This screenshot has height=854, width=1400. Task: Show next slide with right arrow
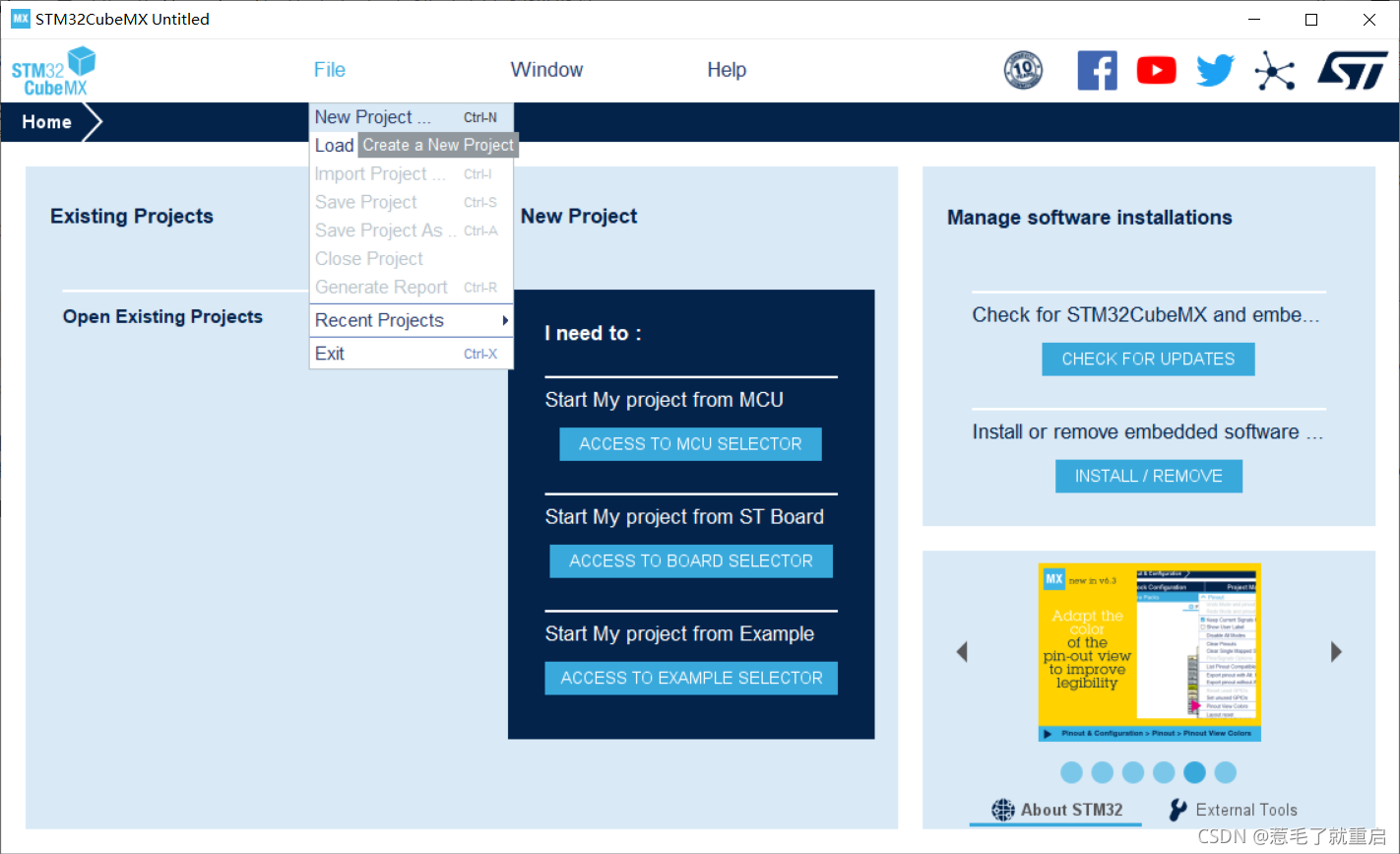tap(1336, 651)
